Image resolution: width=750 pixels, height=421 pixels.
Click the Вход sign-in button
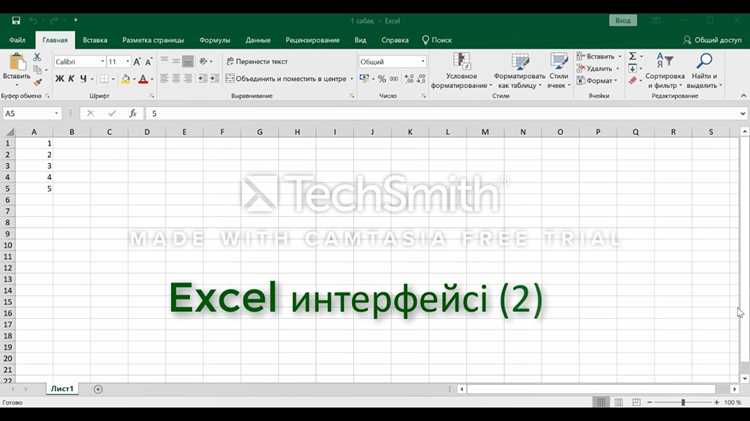tap(623, 21)
